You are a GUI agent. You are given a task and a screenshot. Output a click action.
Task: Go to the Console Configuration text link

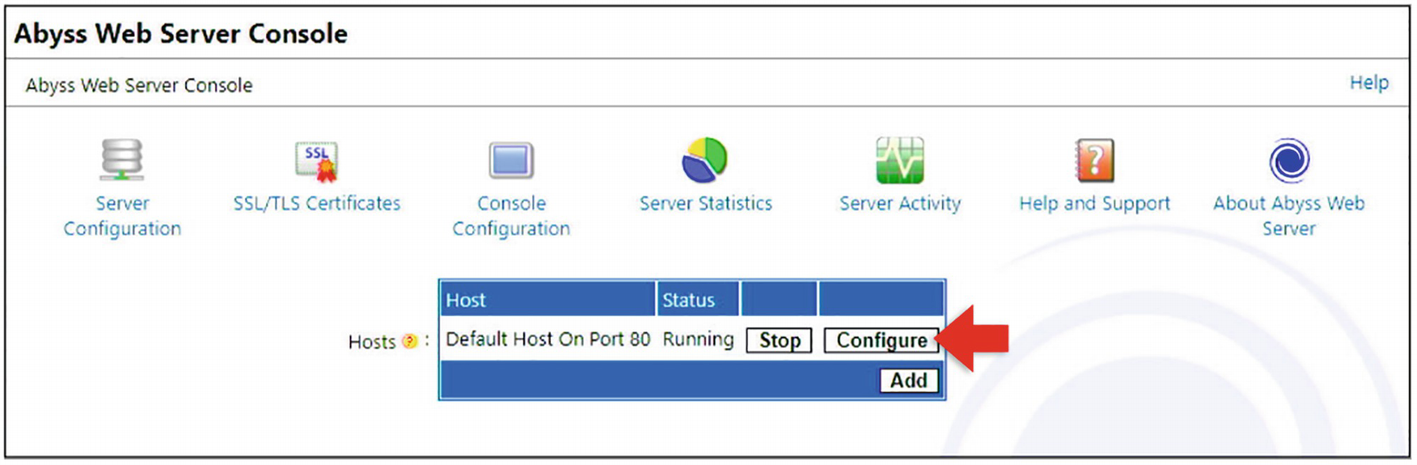(x=511, y=216)
